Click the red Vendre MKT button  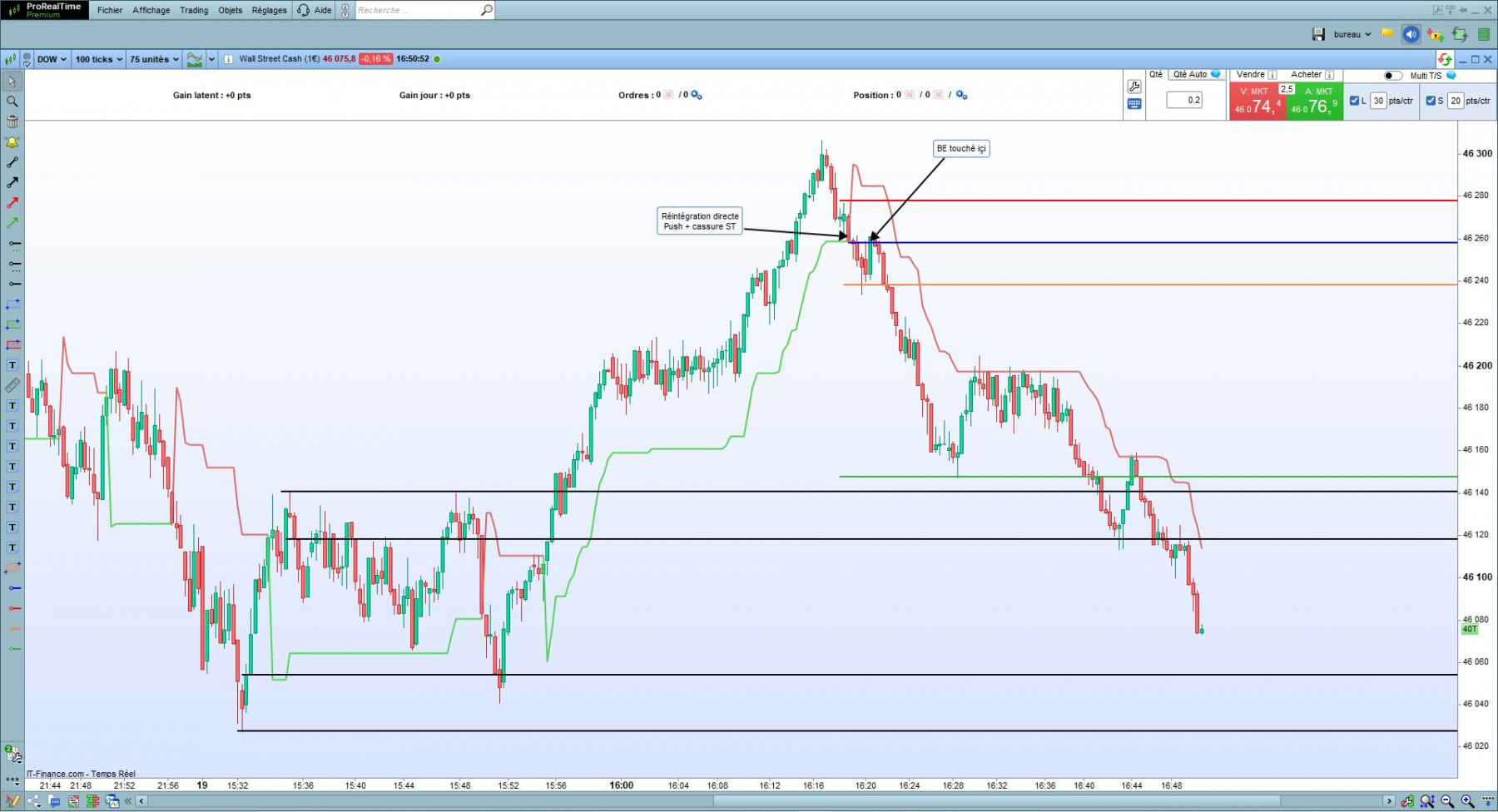click(1257, 101)
